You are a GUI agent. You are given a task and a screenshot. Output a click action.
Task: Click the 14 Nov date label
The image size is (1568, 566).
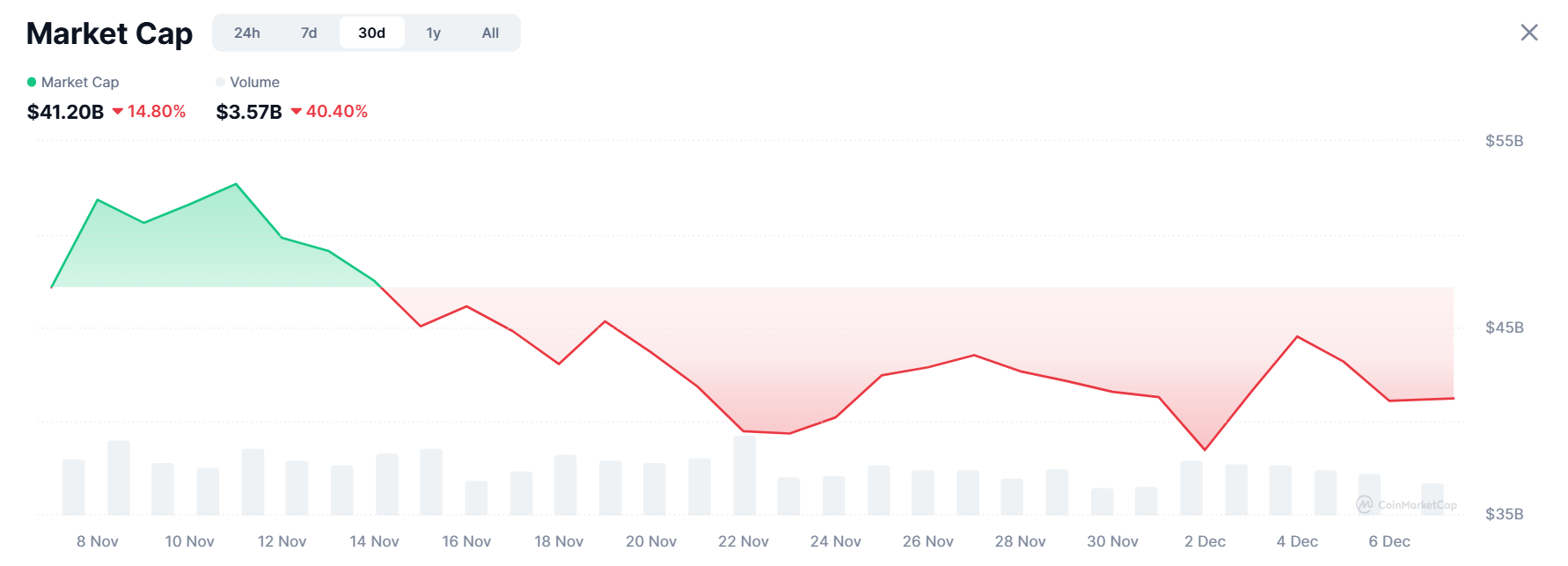tap(374, 541)
